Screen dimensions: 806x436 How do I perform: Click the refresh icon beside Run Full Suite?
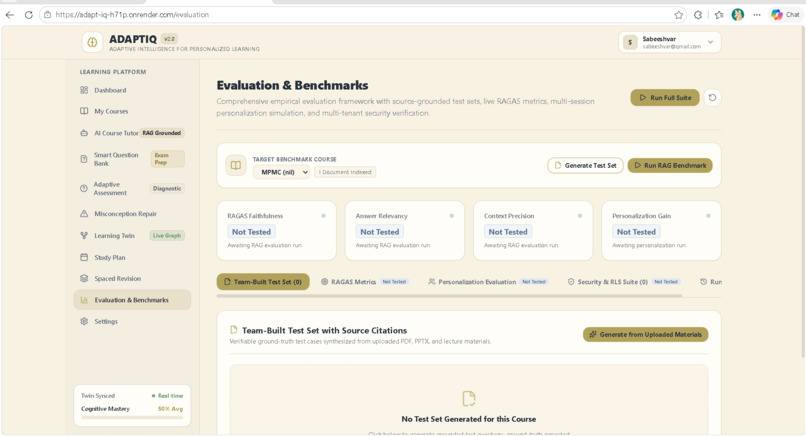click(712, 98)
